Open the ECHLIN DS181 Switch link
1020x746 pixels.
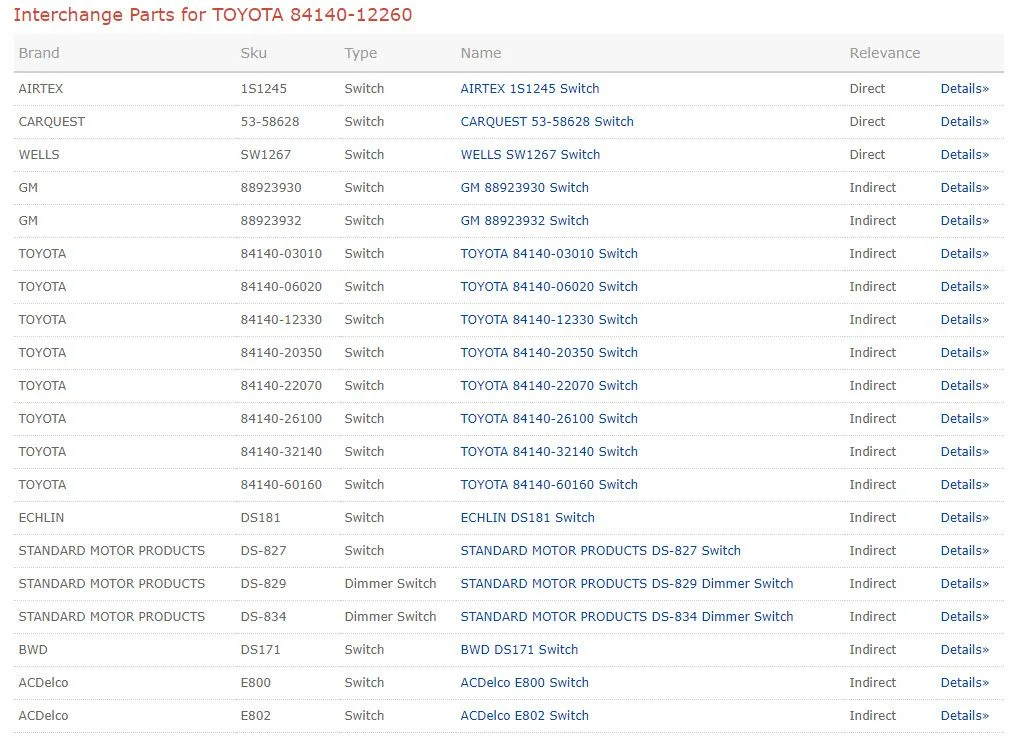528,518
